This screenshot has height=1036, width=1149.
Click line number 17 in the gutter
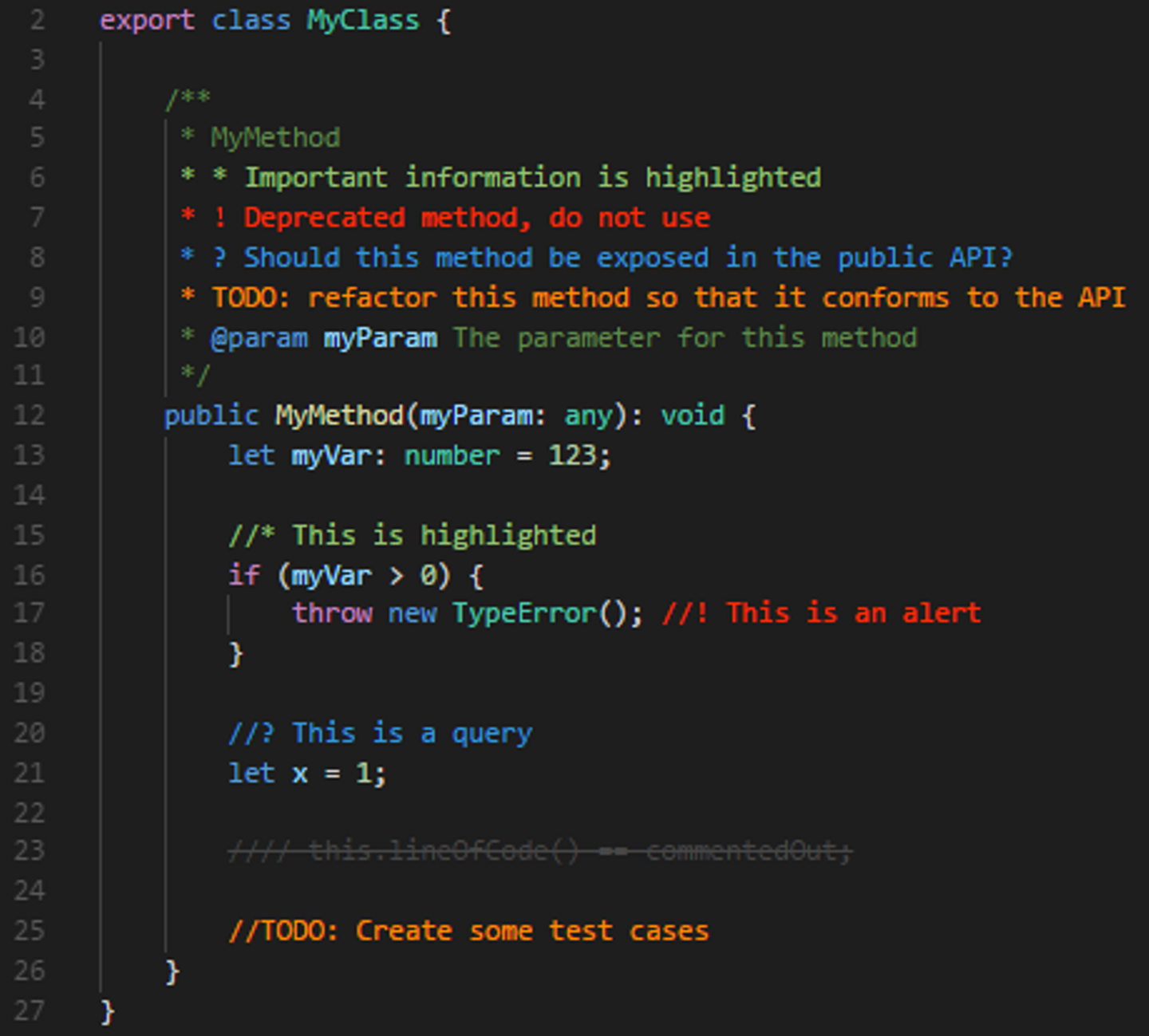[x=30, y=613]
